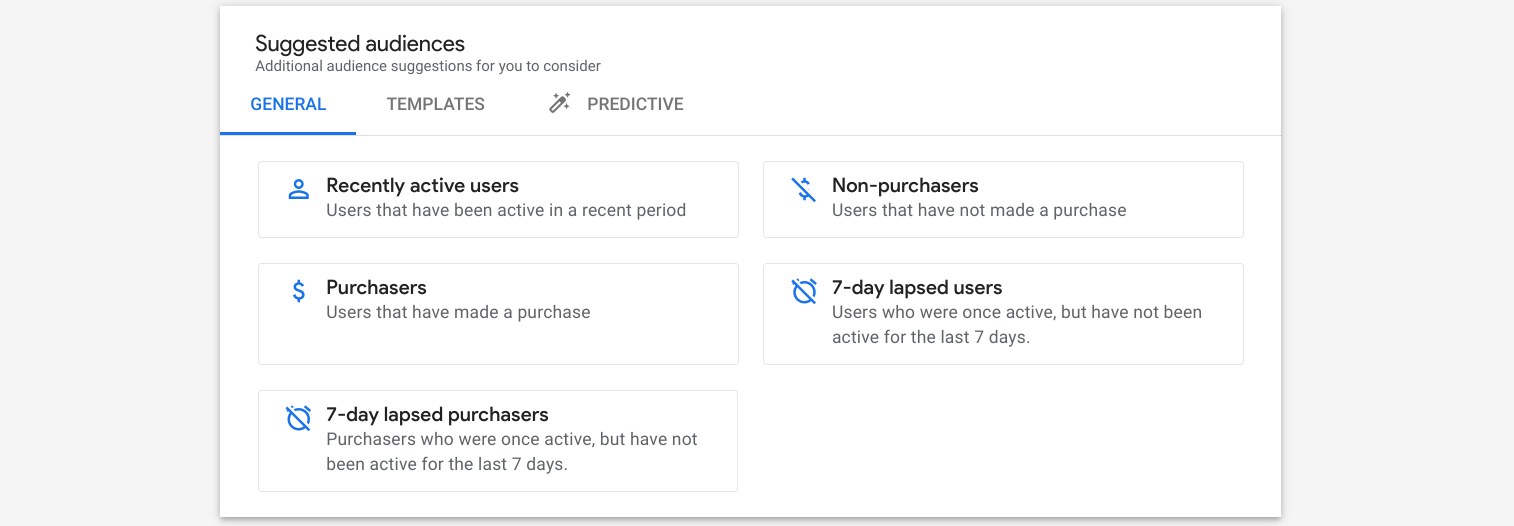
Task: Click 'Users that have been active' description
Action: (506, 211)
